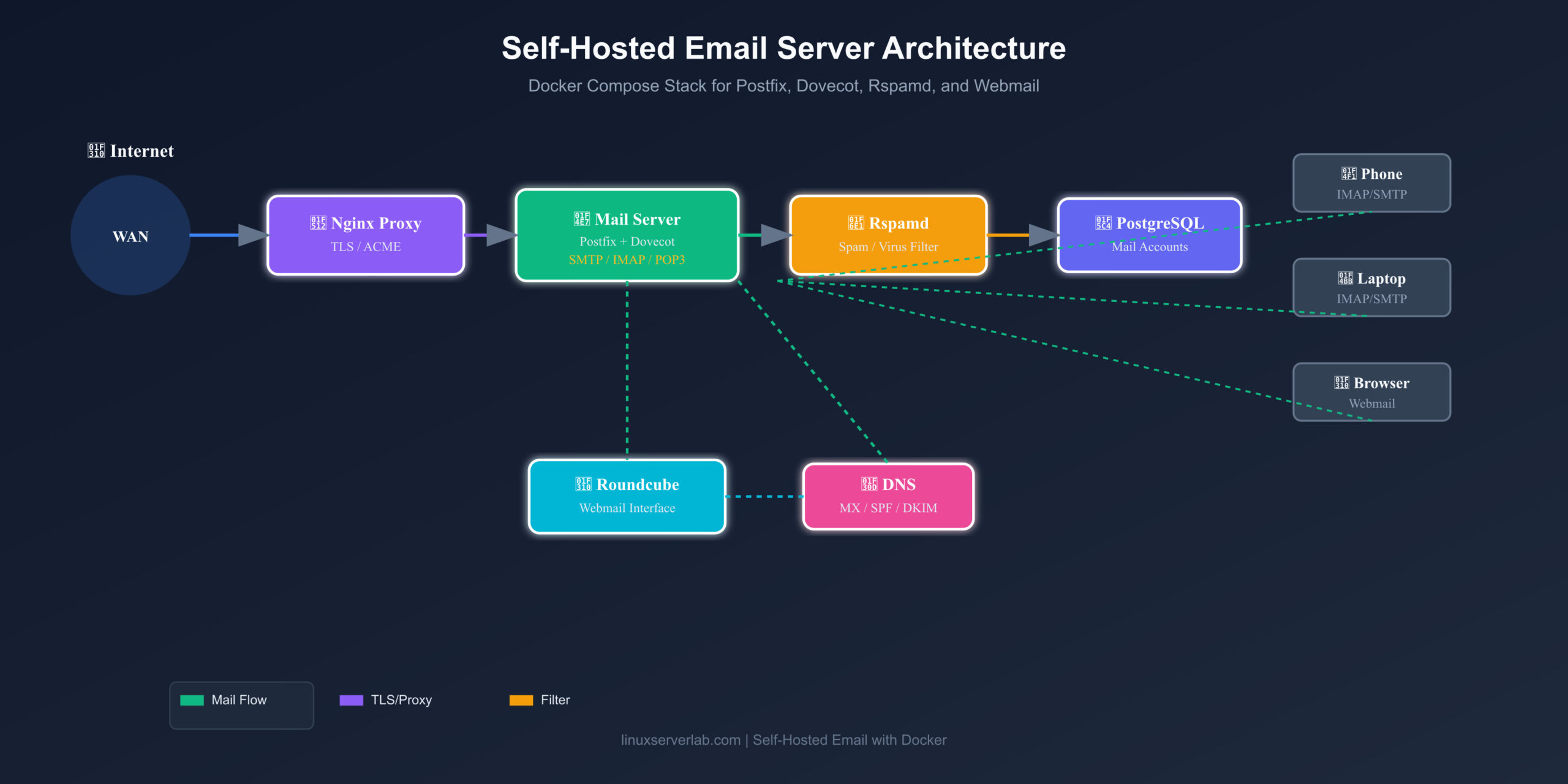Click the 'Internet' label text
This screenshot has height=784, width=1568.
(x=141, y=151)
